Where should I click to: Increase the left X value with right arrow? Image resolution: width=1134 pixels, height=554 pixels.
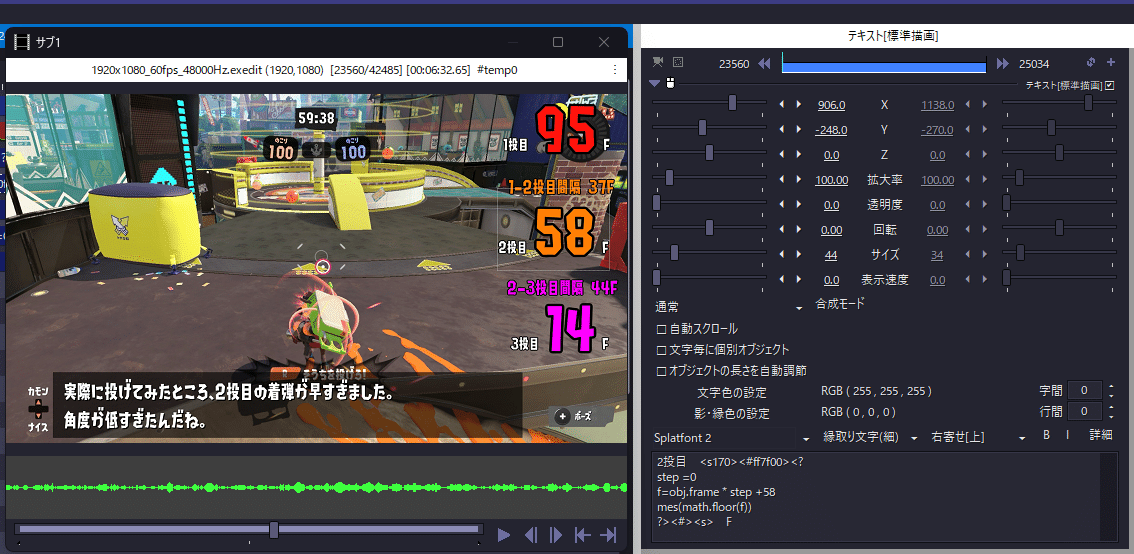pos(798,105)
